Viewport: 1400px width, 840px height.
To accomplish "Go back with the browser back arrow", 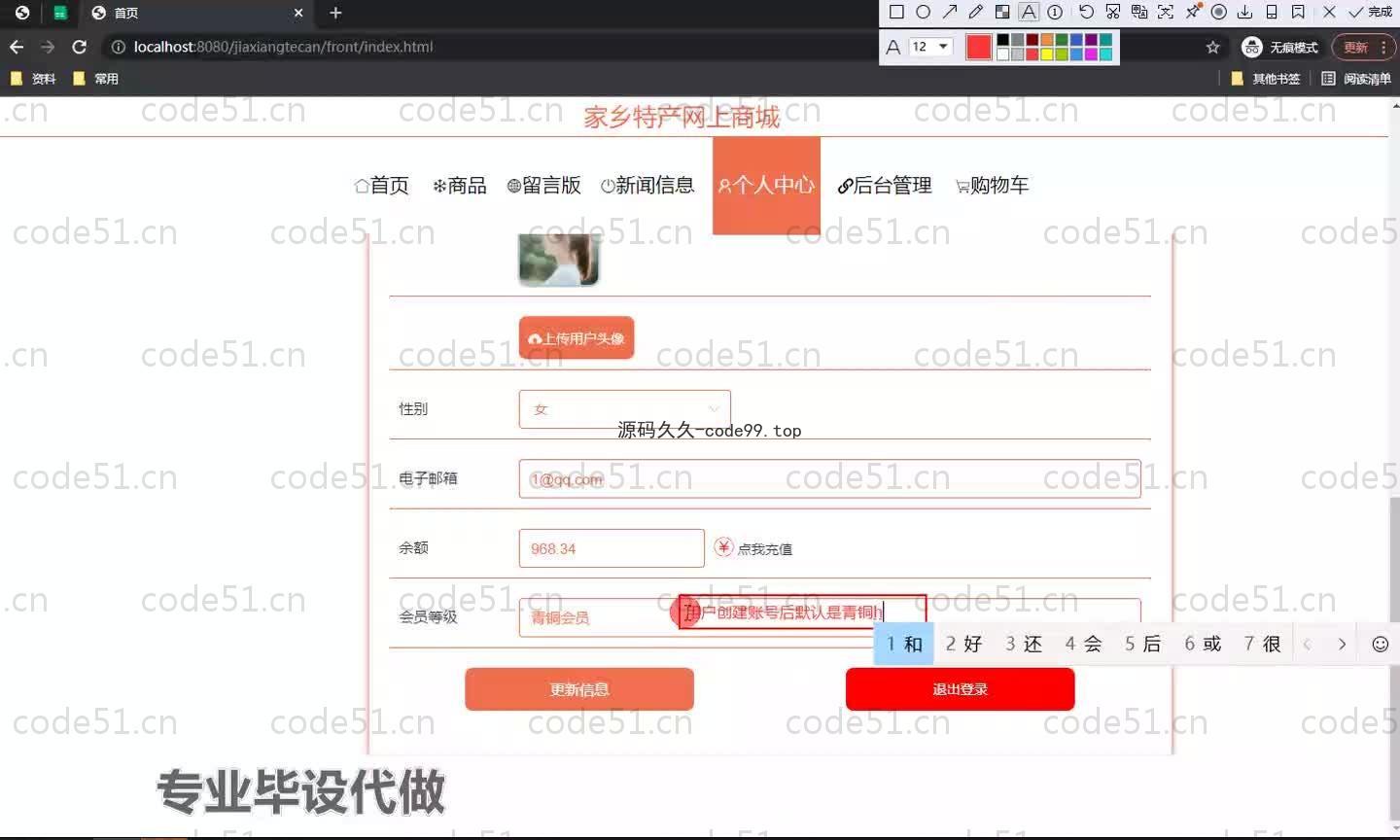I will pos(17,47).
